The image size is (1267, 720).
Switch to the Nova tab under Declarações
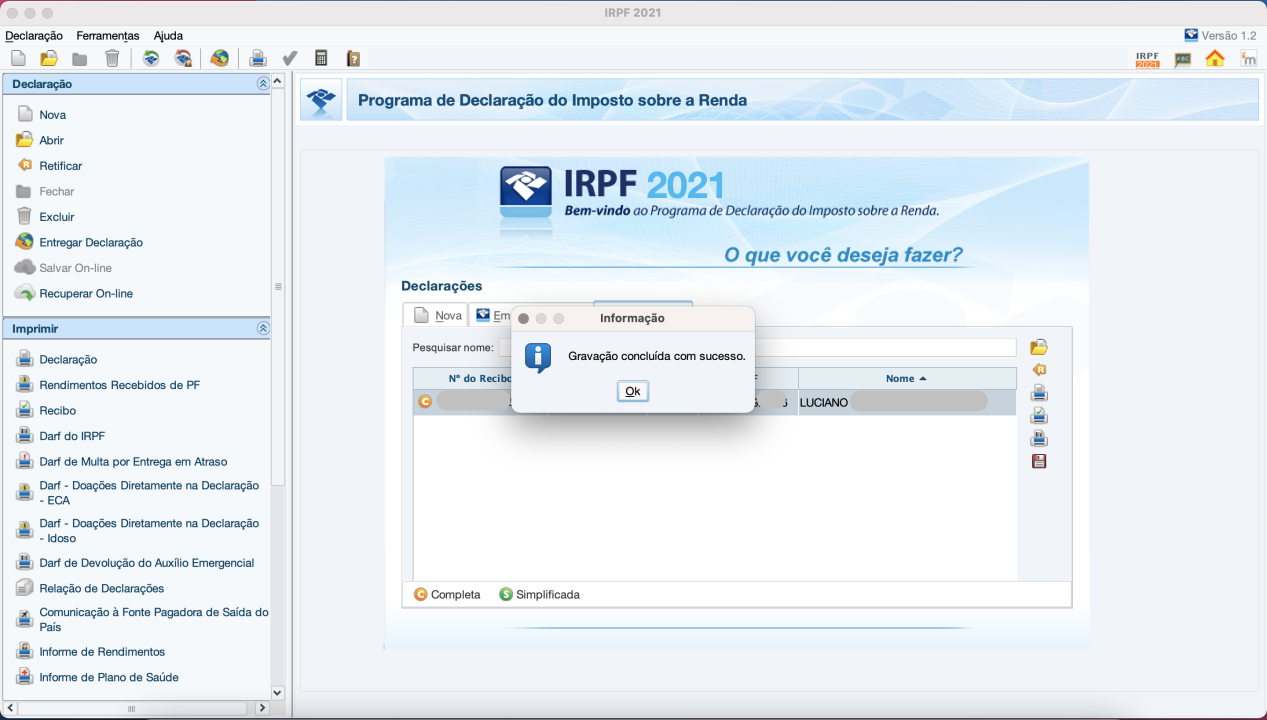click(x=437, y=315)
